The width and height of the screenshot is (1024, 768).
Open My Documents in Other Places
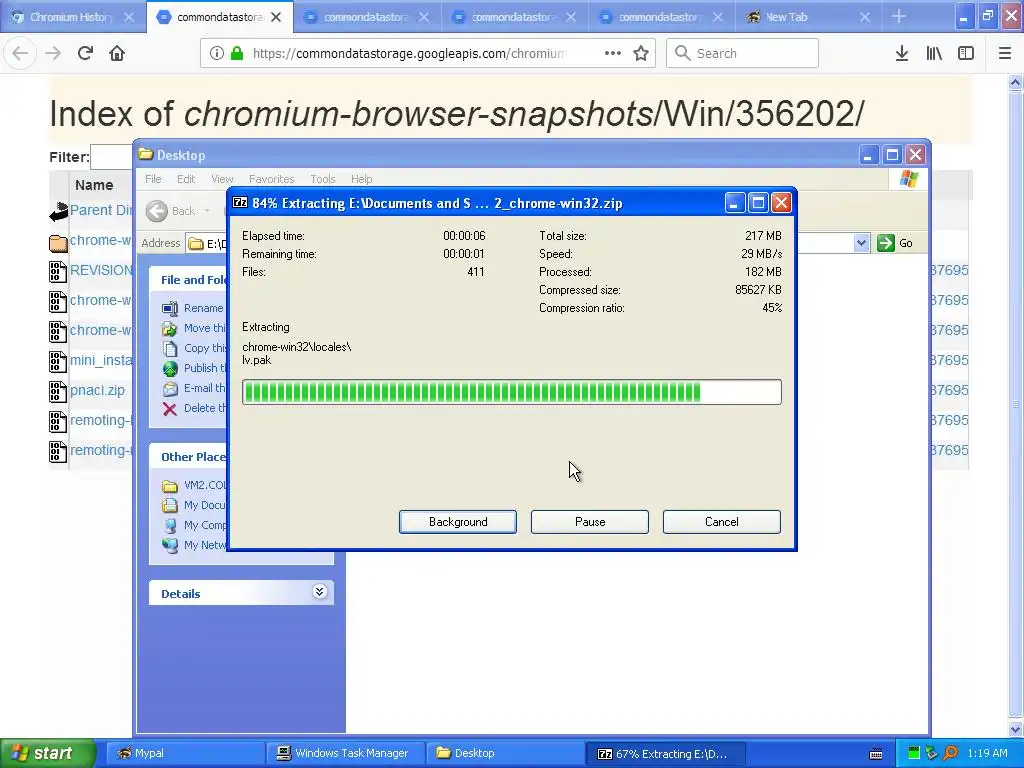[x=204, y=505]
